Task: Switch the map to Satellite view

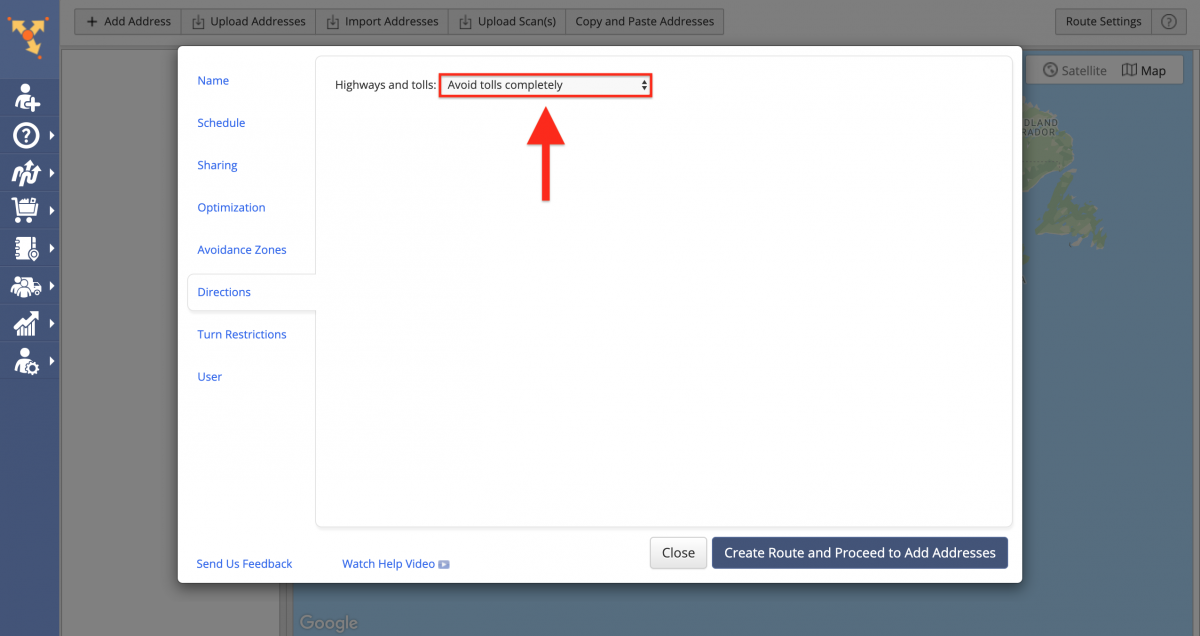Action: point(1073,70)
